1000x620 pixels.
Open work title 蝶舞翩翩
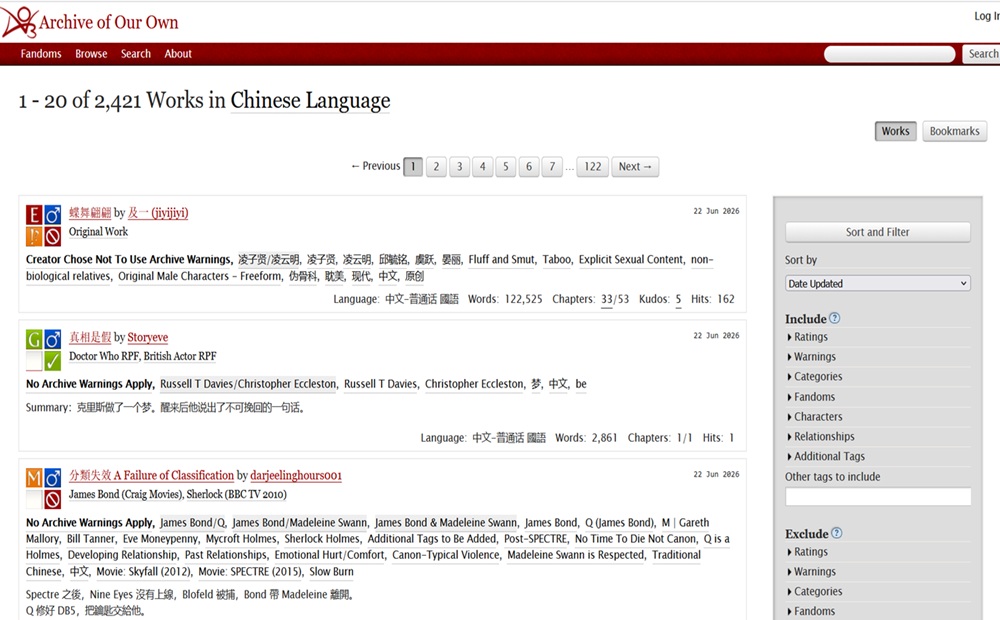pyautogui.click(x=90, y=212)
